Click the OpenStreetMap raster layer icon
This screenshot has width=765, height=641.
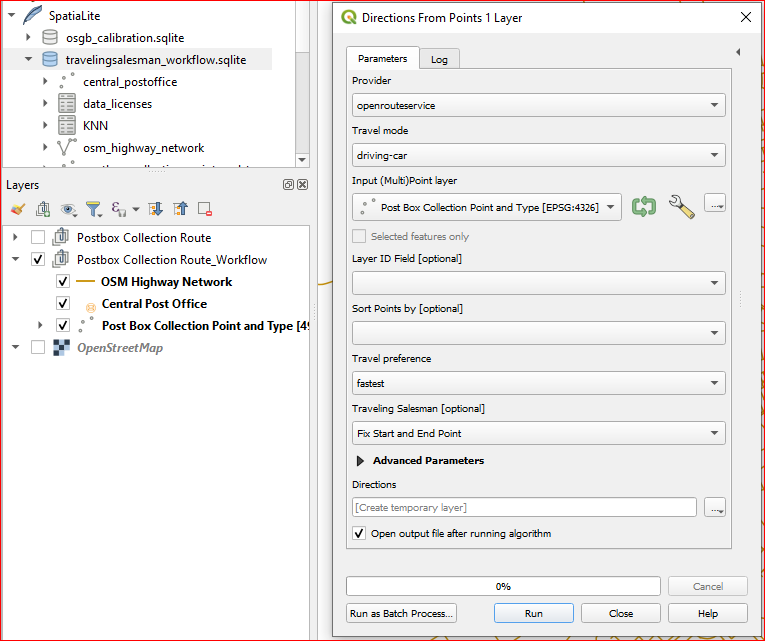61,347
